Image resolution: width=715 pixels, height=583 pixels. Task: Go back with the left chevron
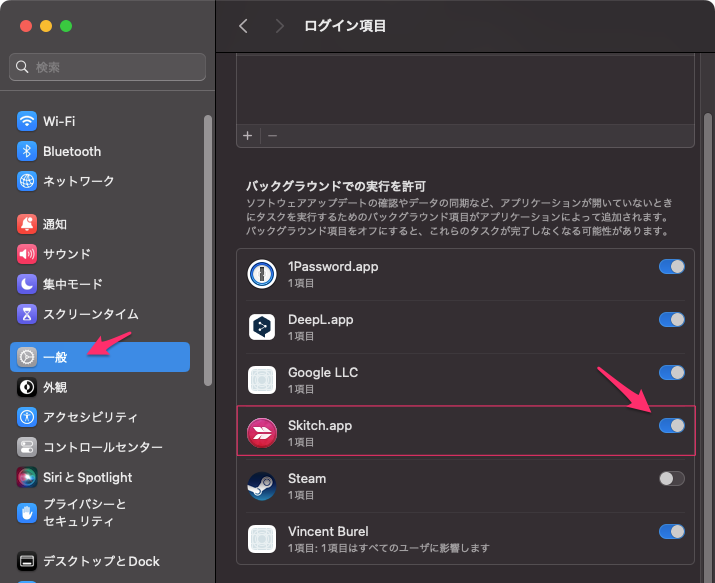(243, 26)
